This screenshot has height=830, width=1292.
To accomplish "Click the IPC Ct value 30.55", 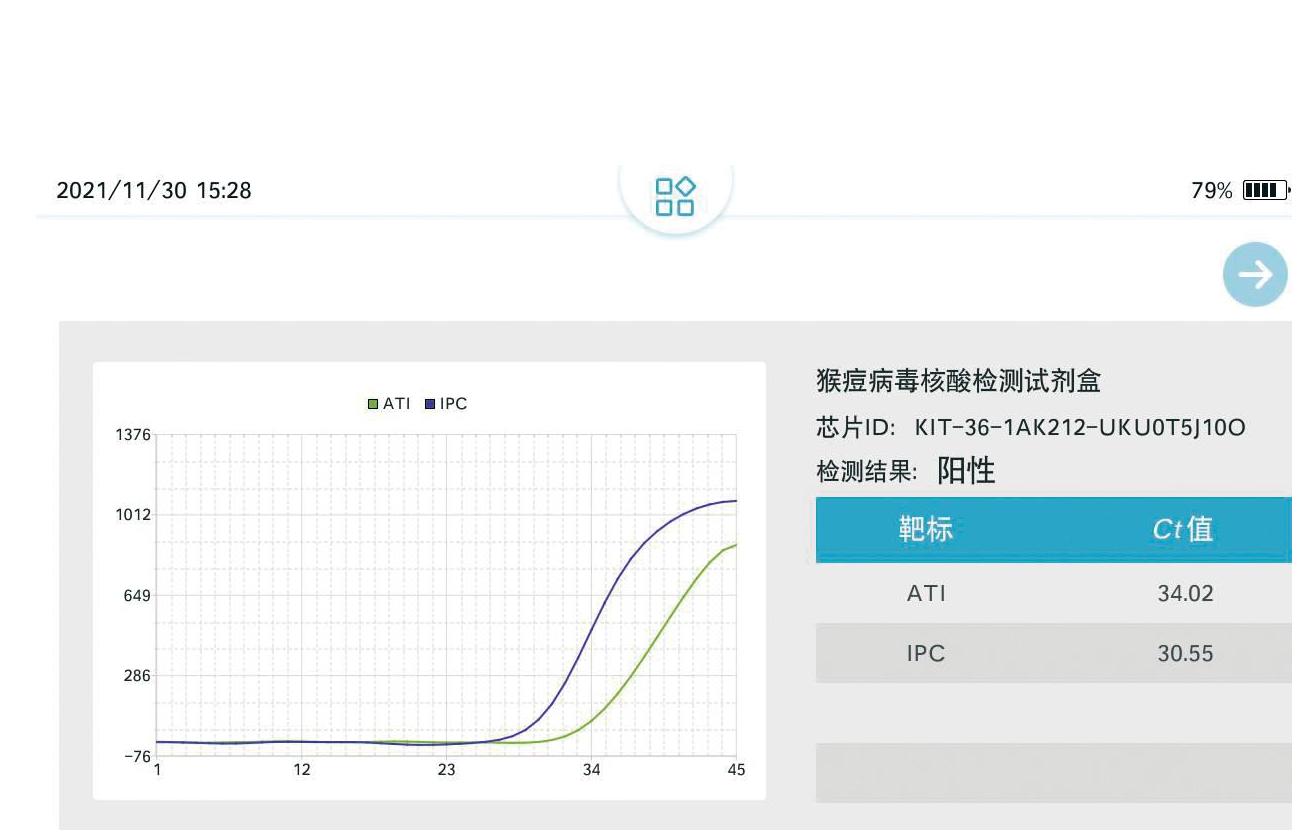I will pos(1185,653).
